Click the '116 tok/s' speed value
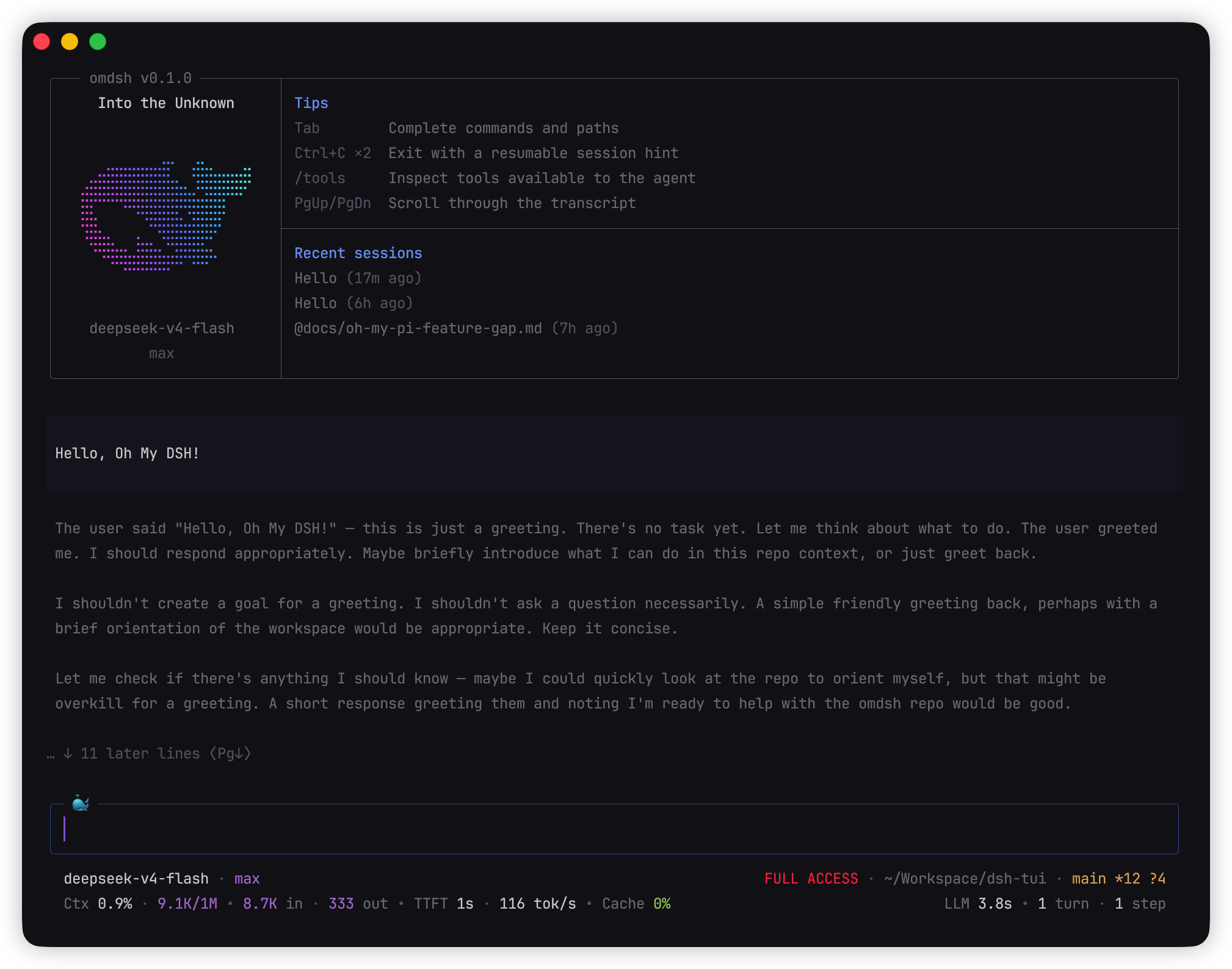The width and height of the screenshot is (1232, 969). [538, 904]
